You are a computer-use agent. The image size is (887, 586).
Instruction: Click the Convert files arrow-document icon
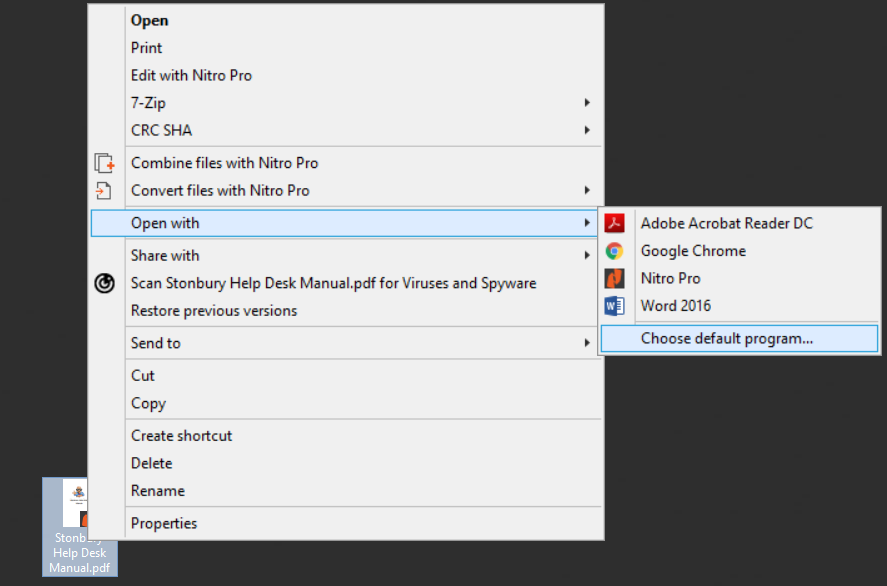tap(103, 191)
